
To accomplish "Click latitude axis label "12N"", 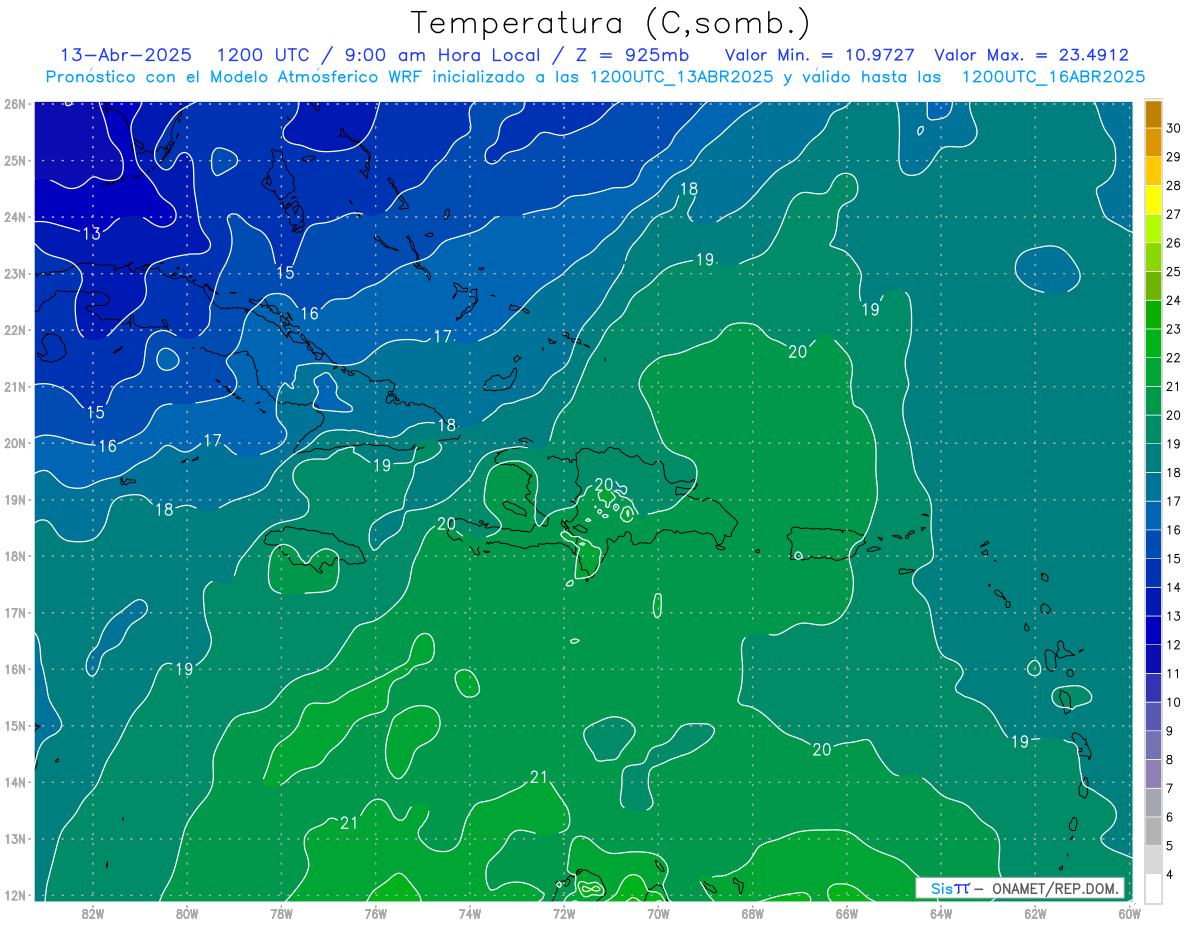I will point(14,895).
